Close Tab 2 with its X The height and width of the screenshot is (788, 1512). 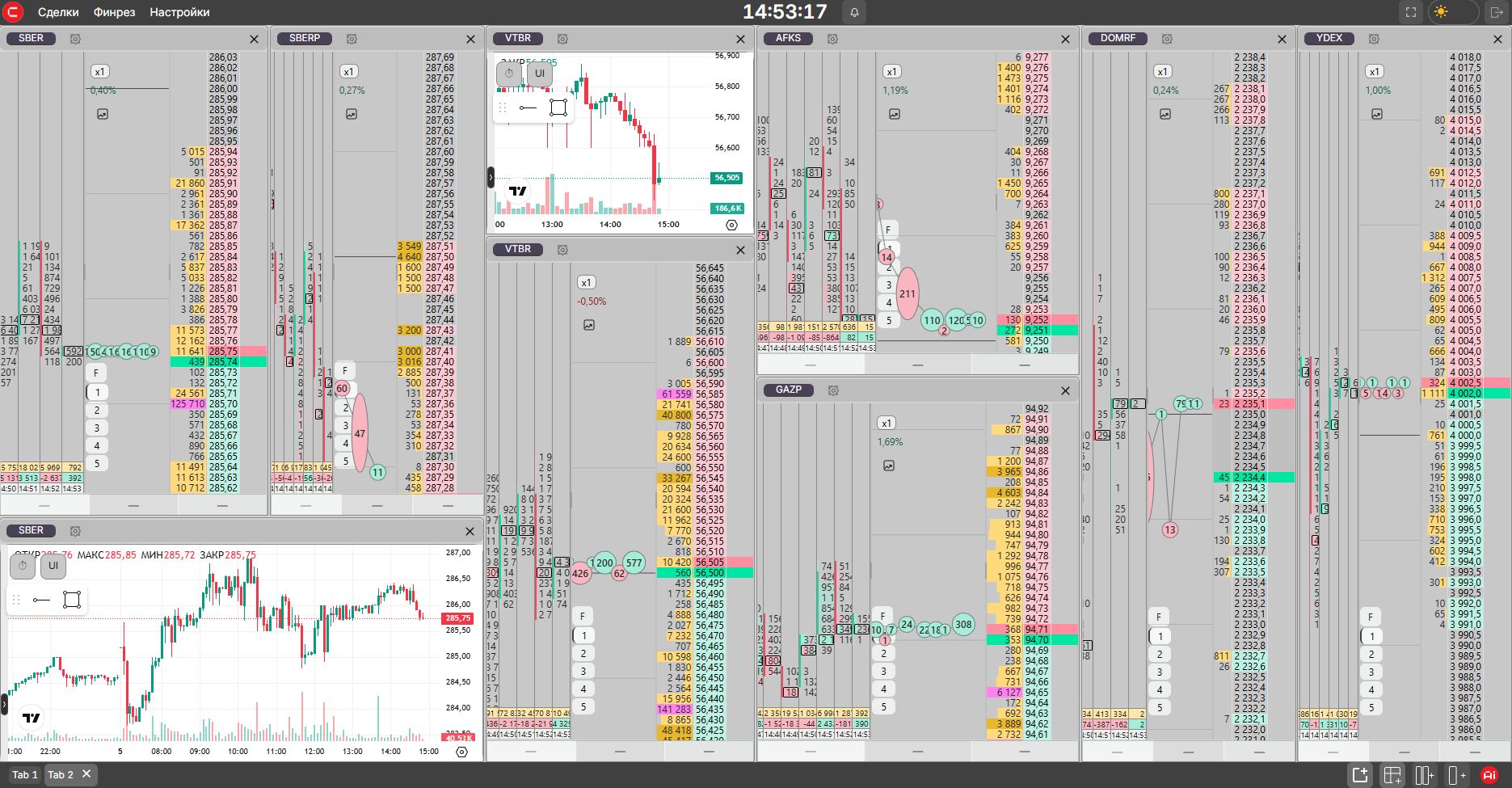[86, 773]
